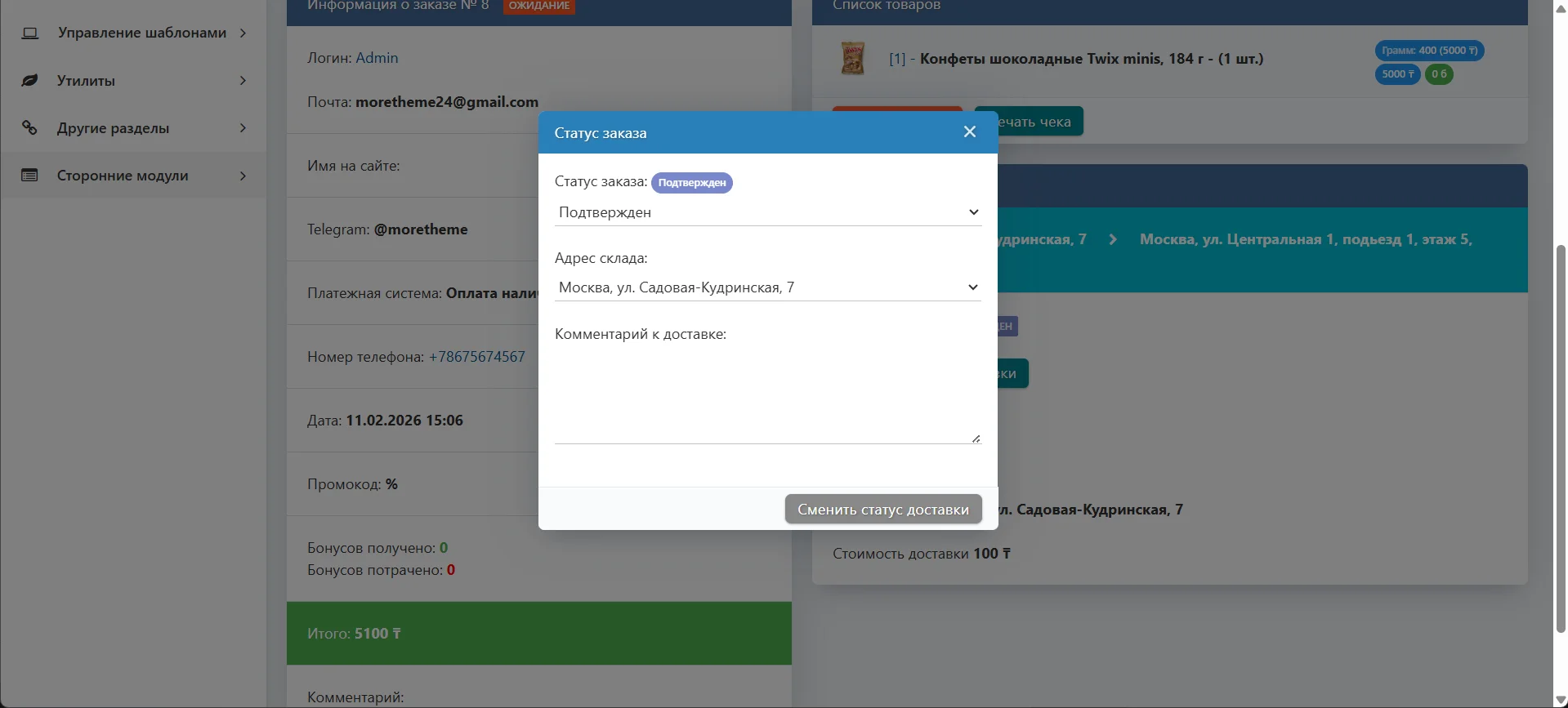Click the Admin login link
The width and height of the screenshot is (1568, 708).
pos(377,58)
